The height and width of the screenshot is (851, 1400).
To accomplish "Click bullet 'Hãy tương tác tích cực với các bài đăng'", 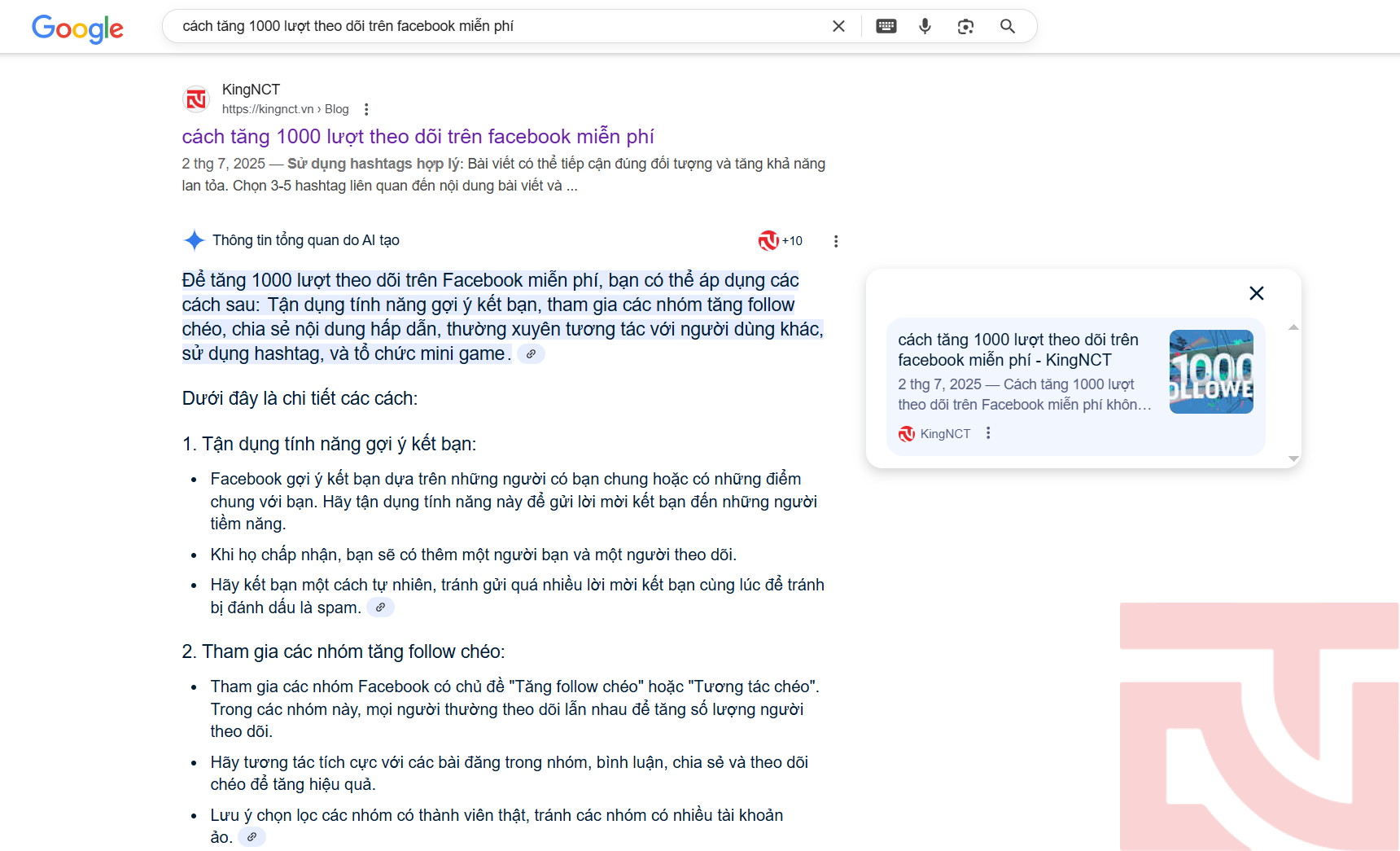I will (510, 773).
